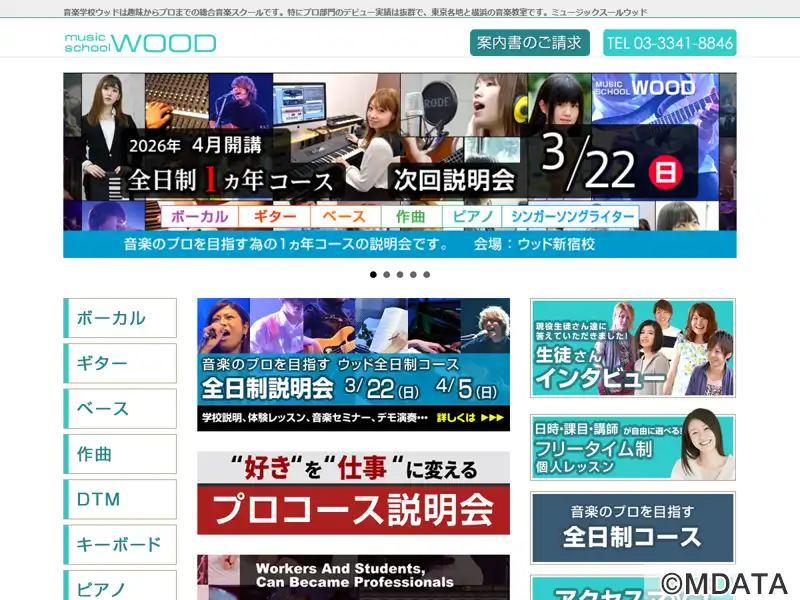Open the ギター sidebar menu item
Screen dimensions: 800x600
[120, 363]
